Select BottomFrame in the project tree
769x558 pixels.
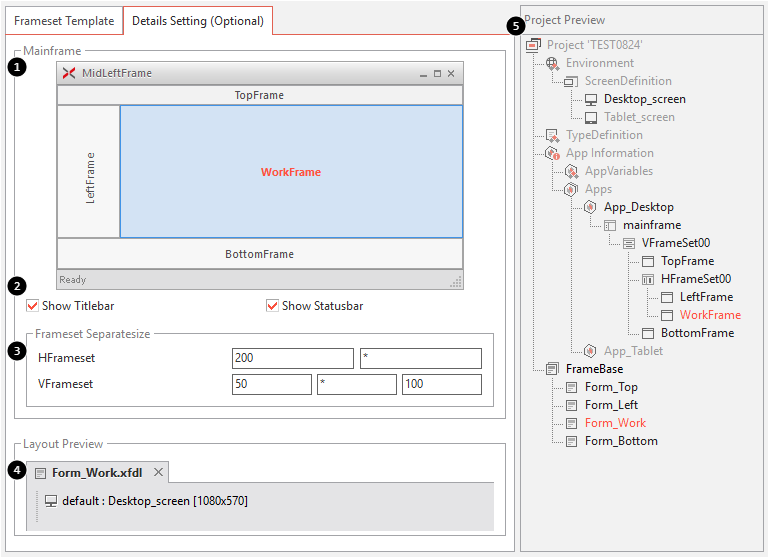coord(697,333)
